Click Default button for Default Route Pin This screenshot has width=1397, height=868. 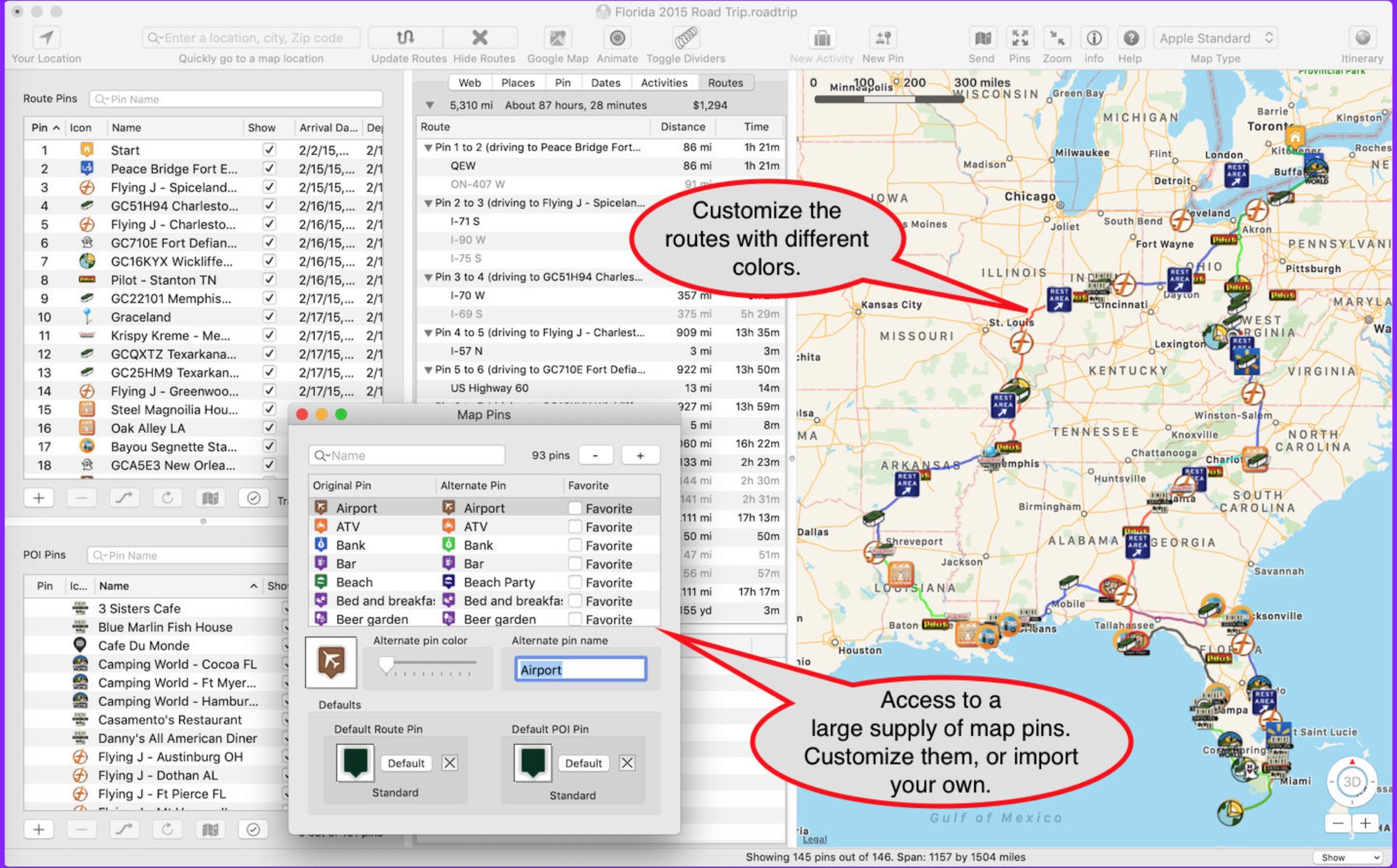(405, 763)
